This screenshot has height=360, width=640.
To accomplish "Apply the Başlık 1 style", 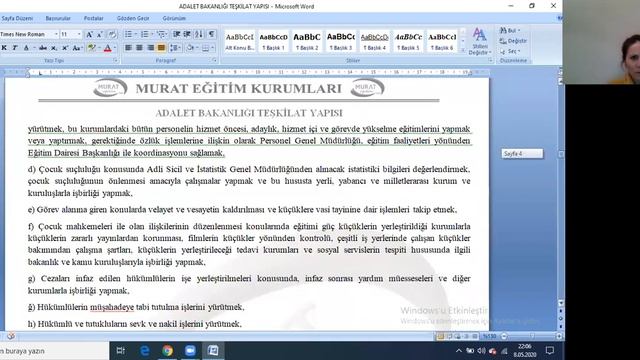I will tap(273, 41).
